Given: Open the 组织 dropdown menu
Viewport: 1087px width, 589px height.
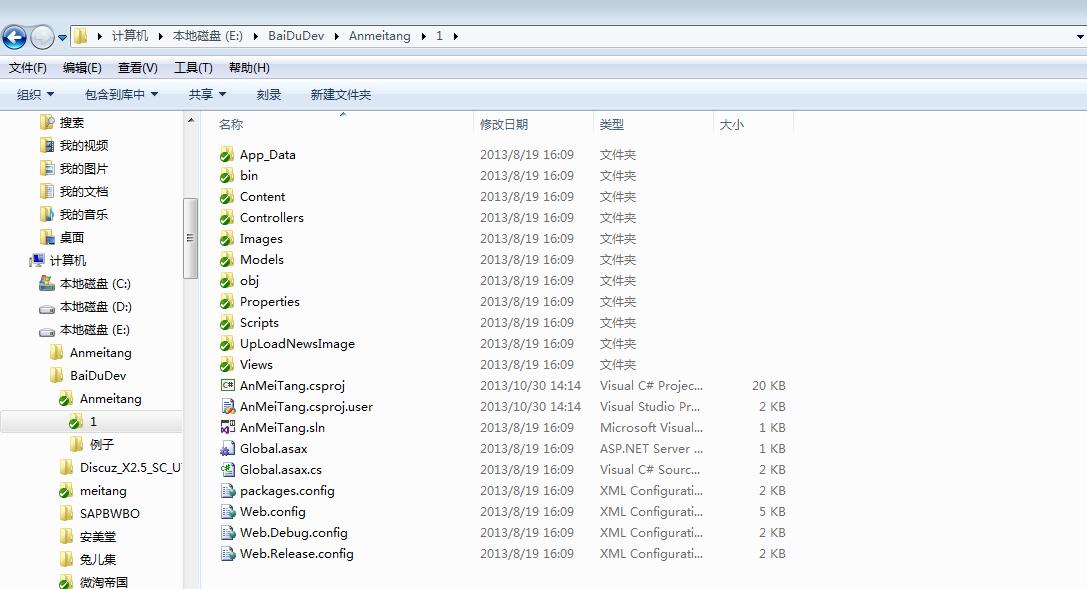Looking at the screenshot, I should (35, 95).
